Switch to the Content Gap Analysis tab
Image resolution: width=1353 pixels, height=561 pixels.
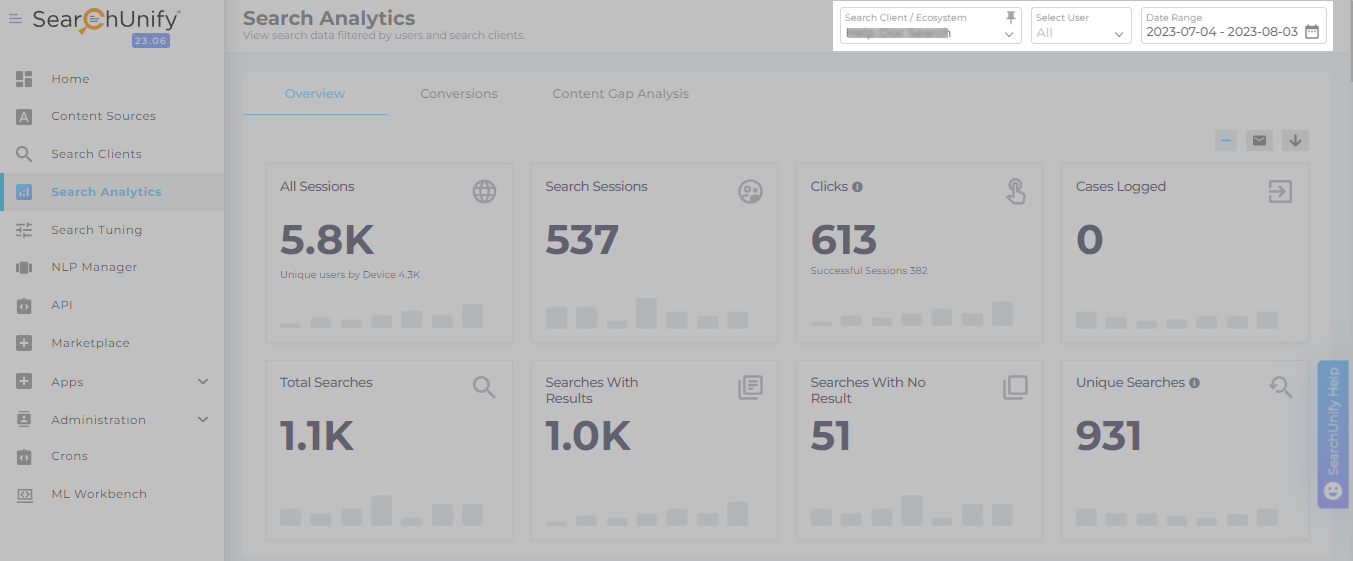620,94
